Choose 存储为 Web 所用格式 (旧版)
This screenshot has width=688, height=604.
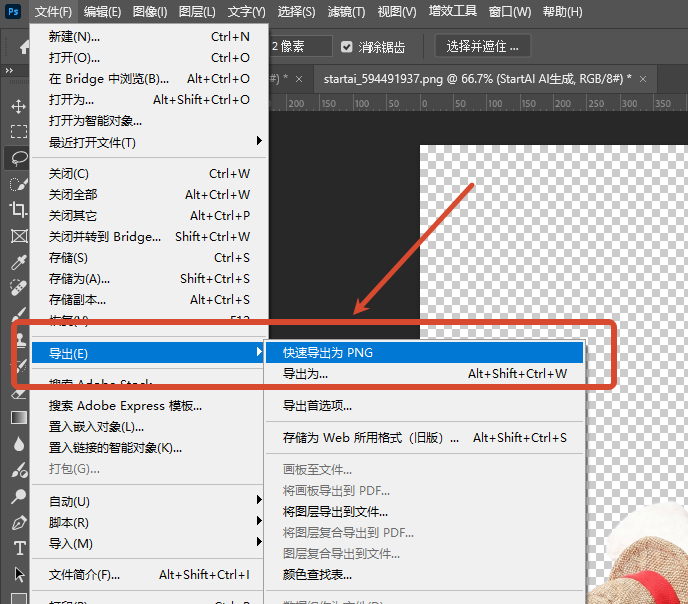point(424,438)
